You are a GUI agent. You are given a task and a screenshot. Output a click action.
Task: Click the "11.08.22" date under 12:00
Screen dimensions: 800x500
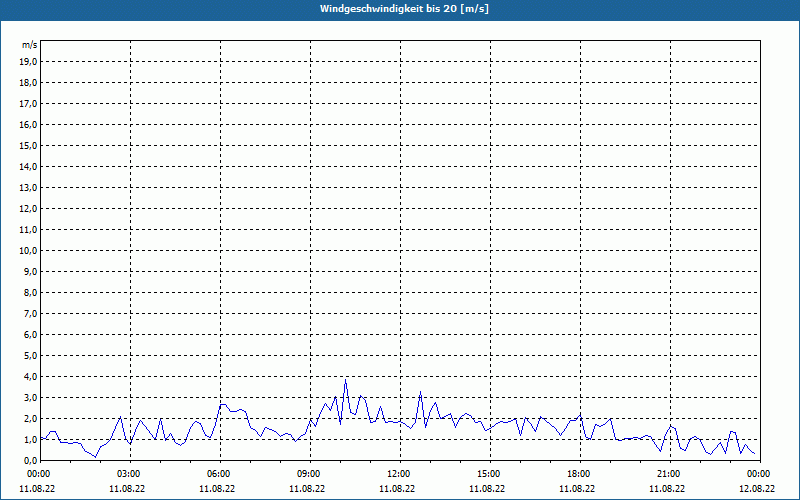pyautogui.click(x=397, y=488)
